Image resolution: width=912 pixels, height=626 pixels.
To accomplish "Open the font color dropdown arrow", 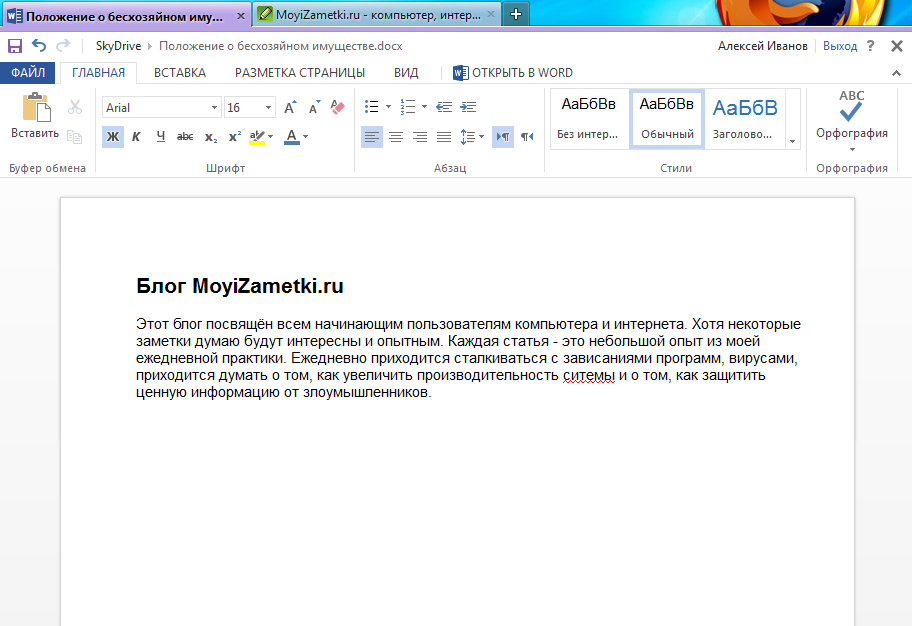I will pos(305,137).
